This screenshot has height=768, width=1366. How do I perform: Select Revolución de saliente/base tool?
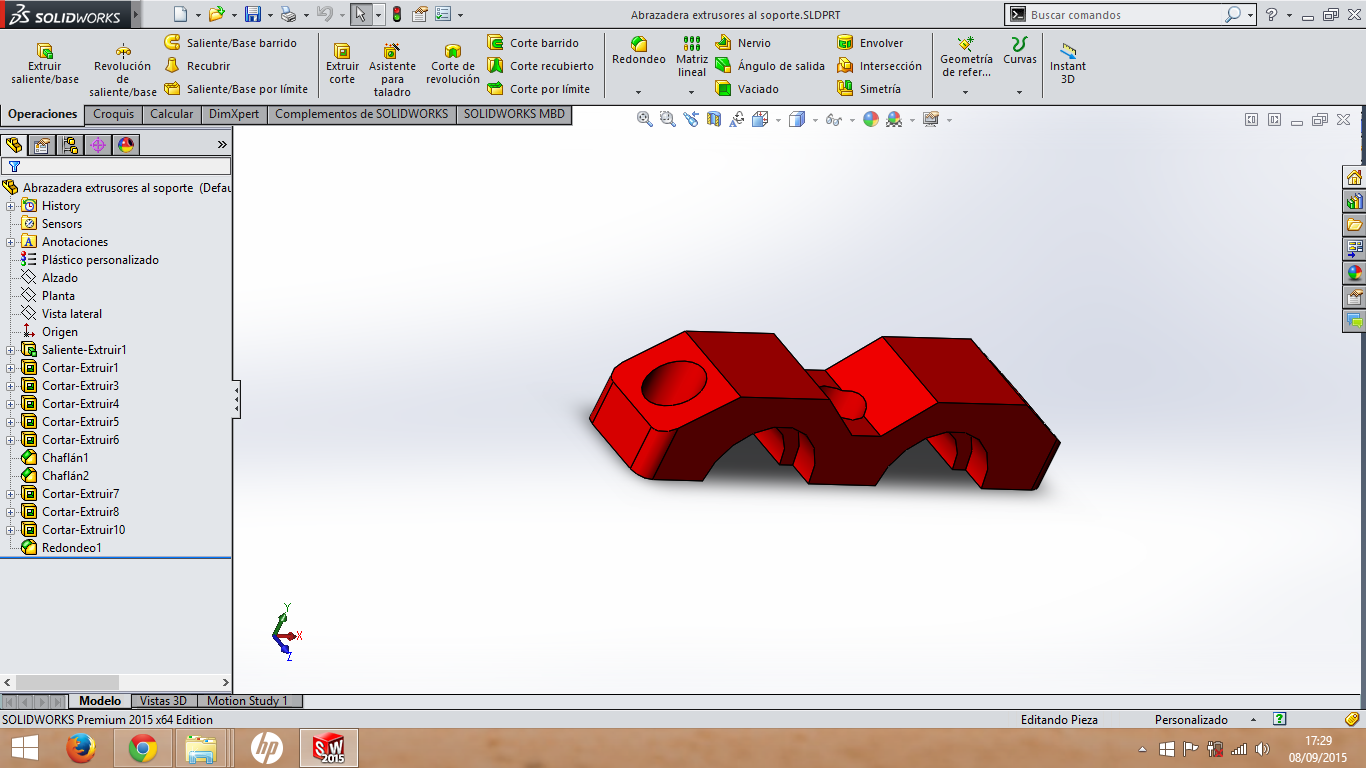122,70
